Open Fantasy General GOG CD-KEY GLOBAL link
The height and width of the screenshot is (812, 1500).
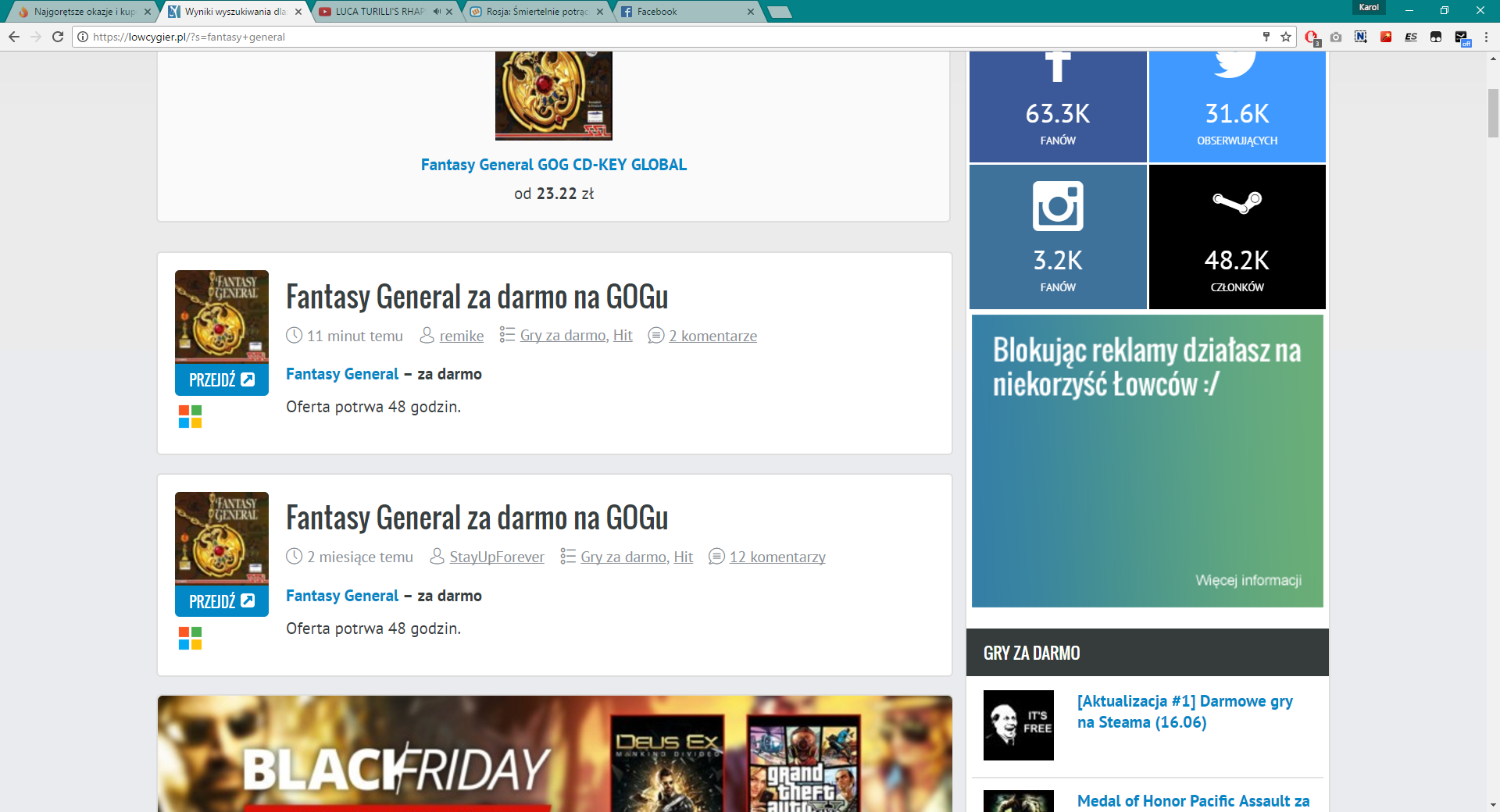(554, 165)
